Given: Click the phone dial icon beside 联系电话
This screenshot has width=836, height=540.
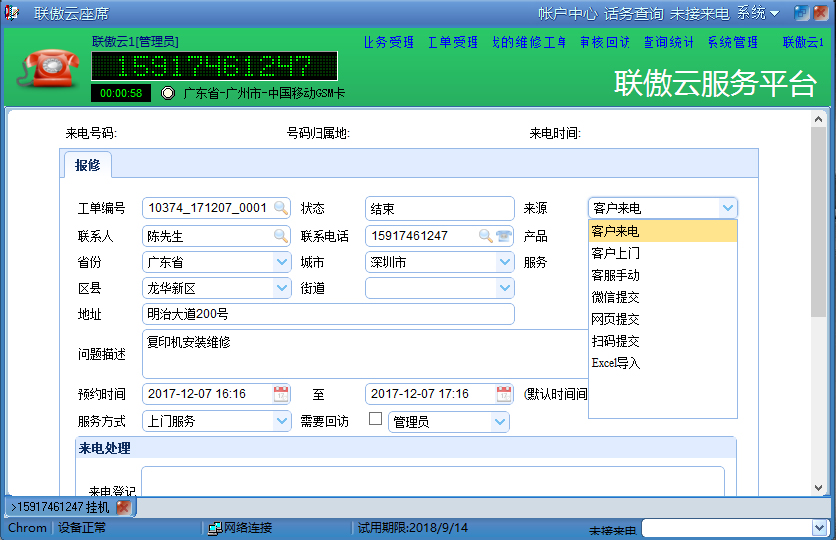Looking at the screenshot, I should pos(503,236).
